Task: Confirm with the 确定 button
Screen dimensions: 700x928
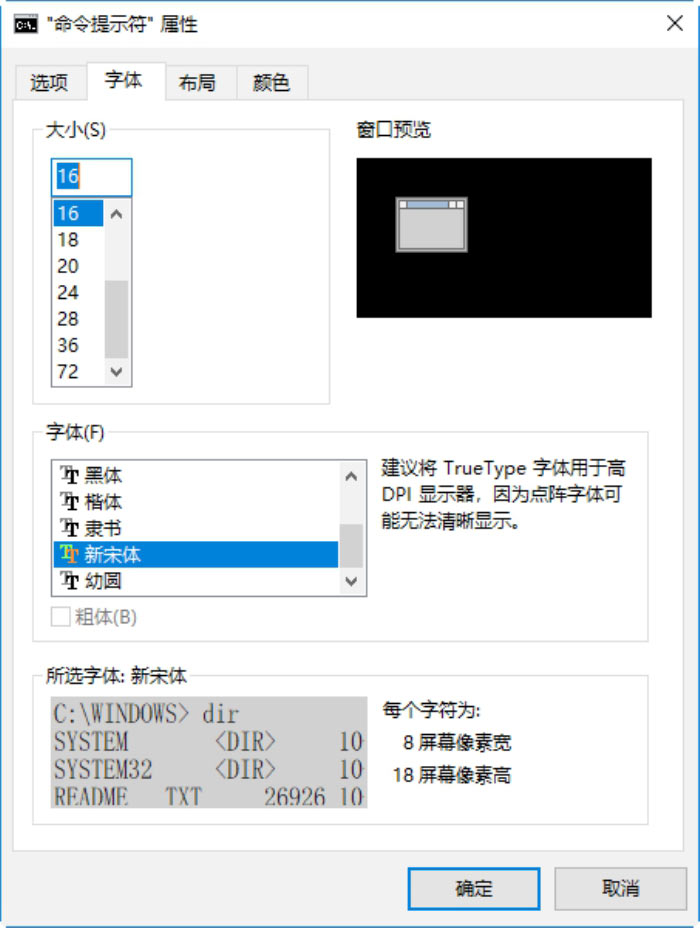Action: click(x=473, y=888)
